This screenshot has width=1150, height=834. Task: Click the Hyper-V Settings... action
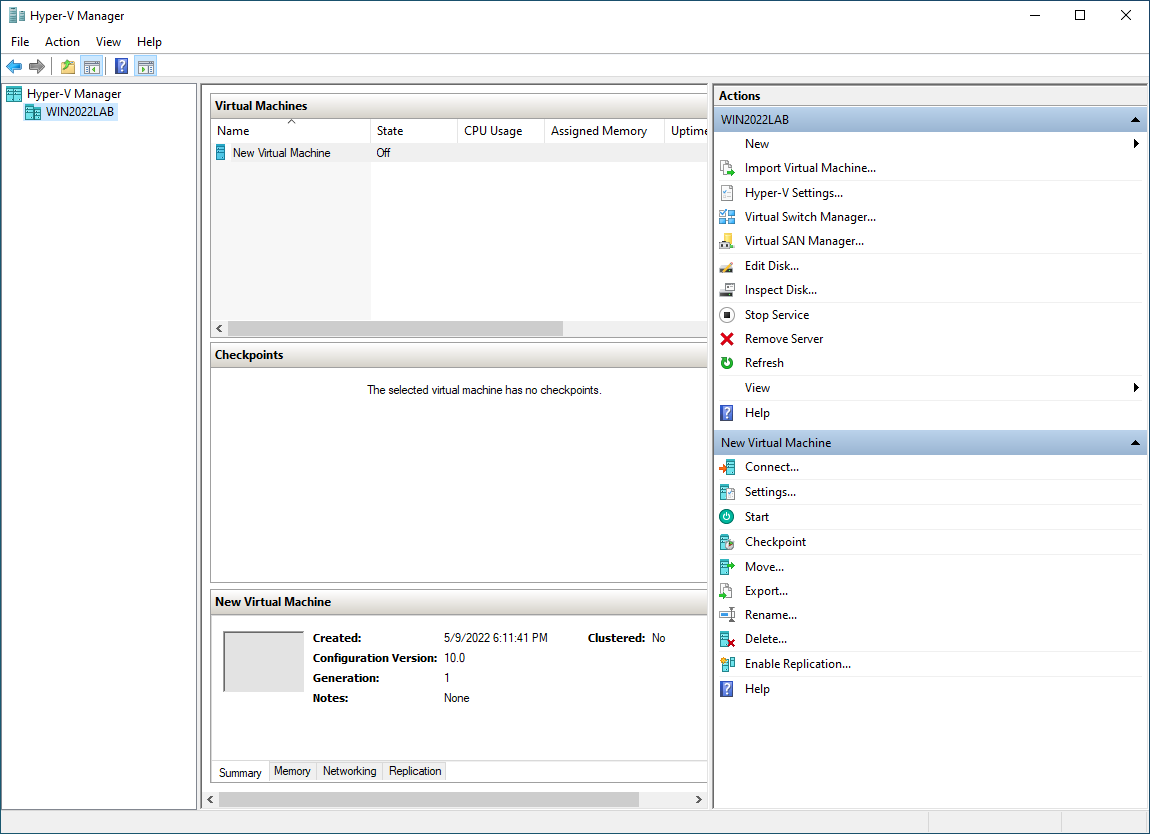(794, 193)
